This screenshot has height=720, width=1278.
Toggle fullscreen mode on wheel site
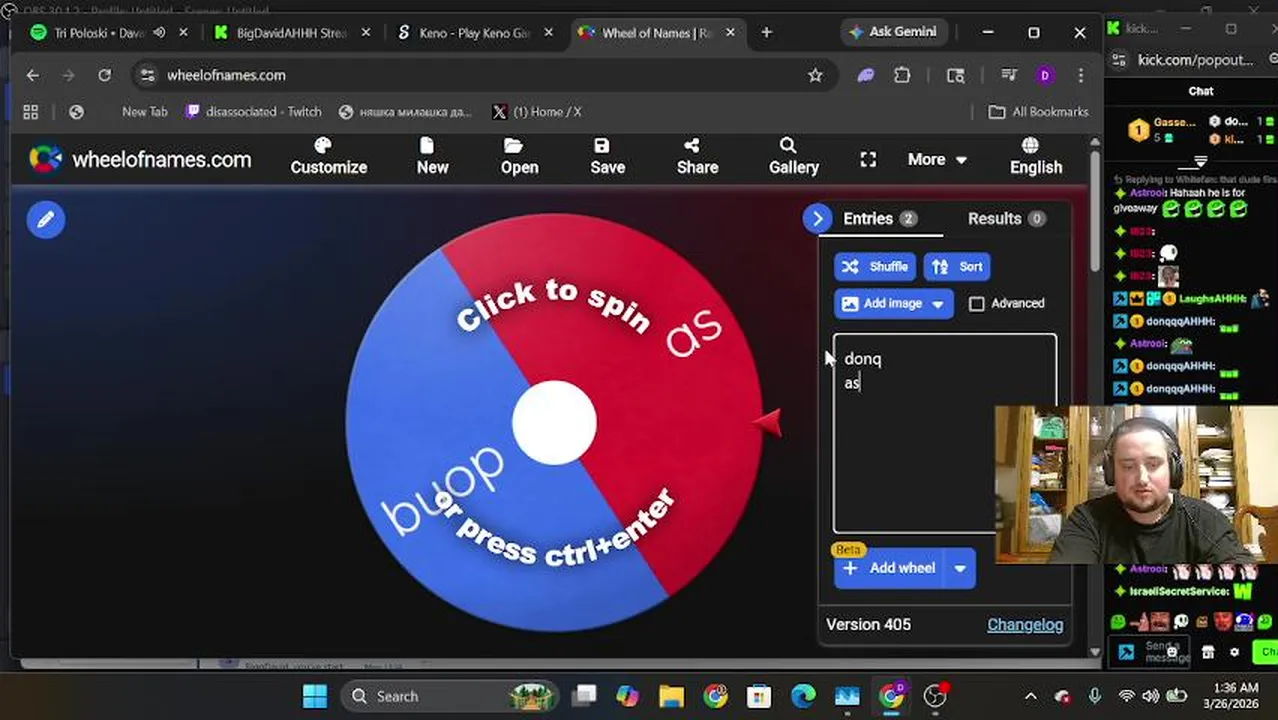point(868,159)
